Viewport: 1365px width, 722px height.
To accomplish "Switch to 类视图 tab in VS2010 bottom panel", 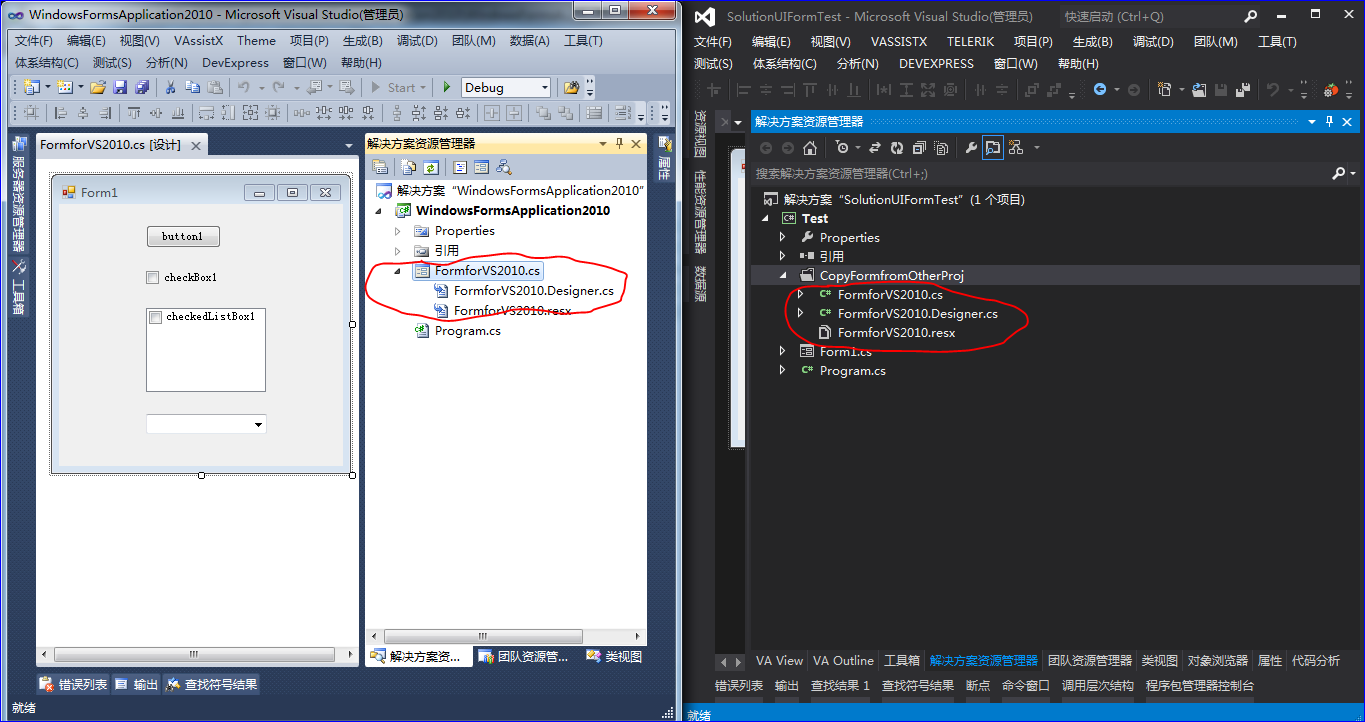I will [x=615, y=657].
